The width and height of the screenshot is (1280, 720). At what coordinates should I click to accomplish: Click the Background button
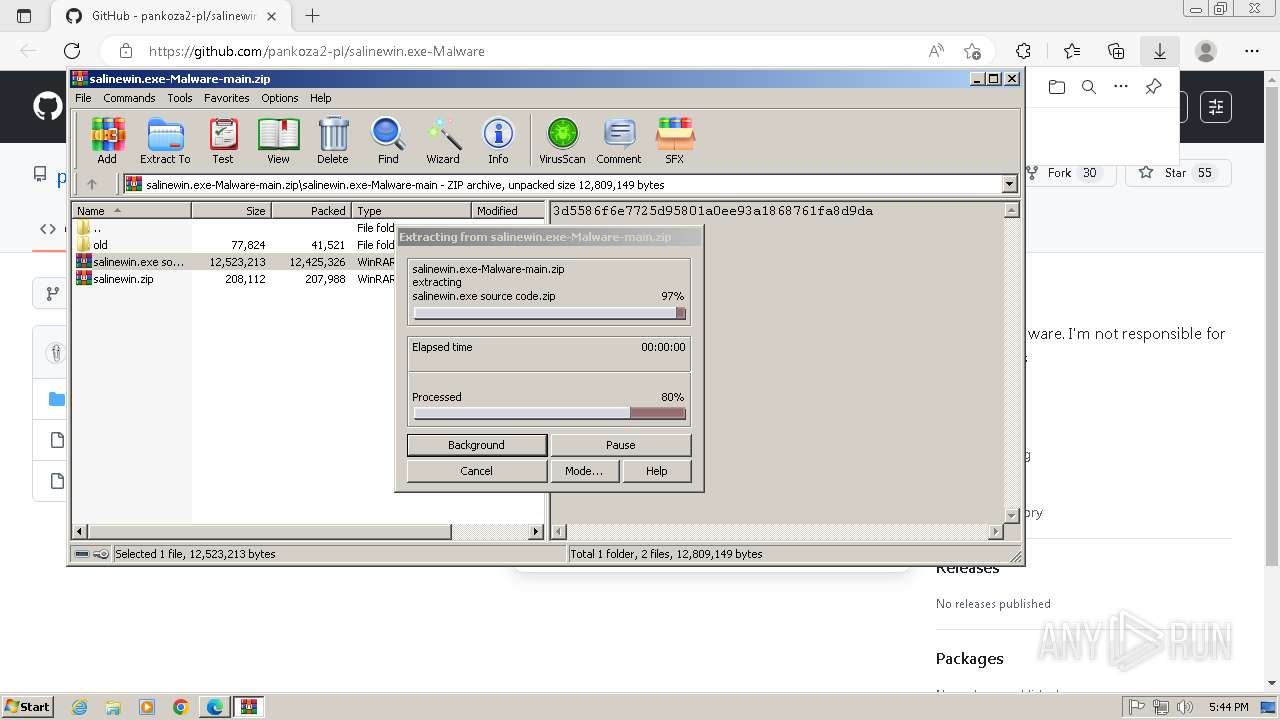[x=477, y=445]
